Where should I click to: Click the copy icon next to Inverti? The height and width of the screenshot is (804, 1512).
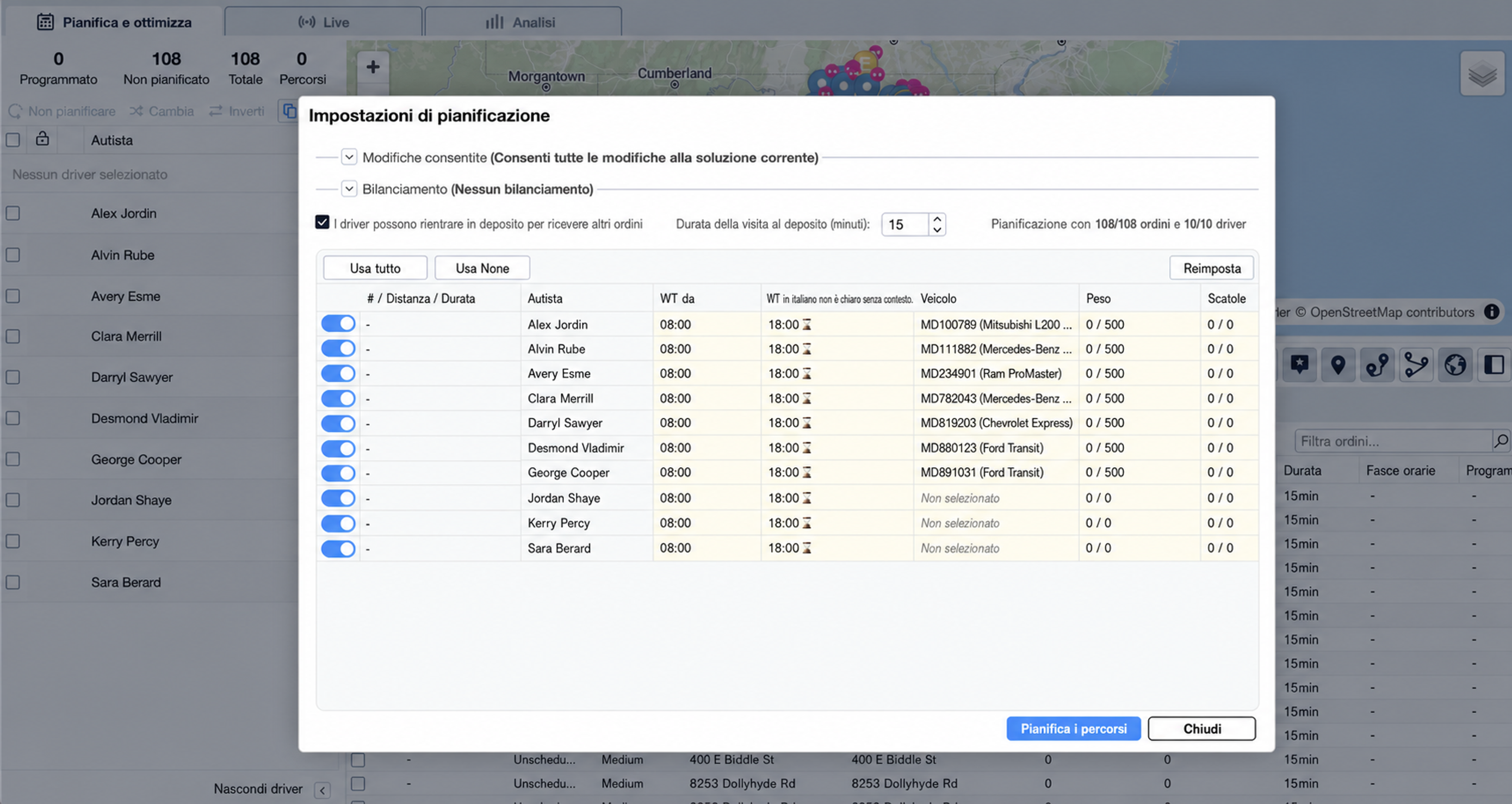point(289,110)
